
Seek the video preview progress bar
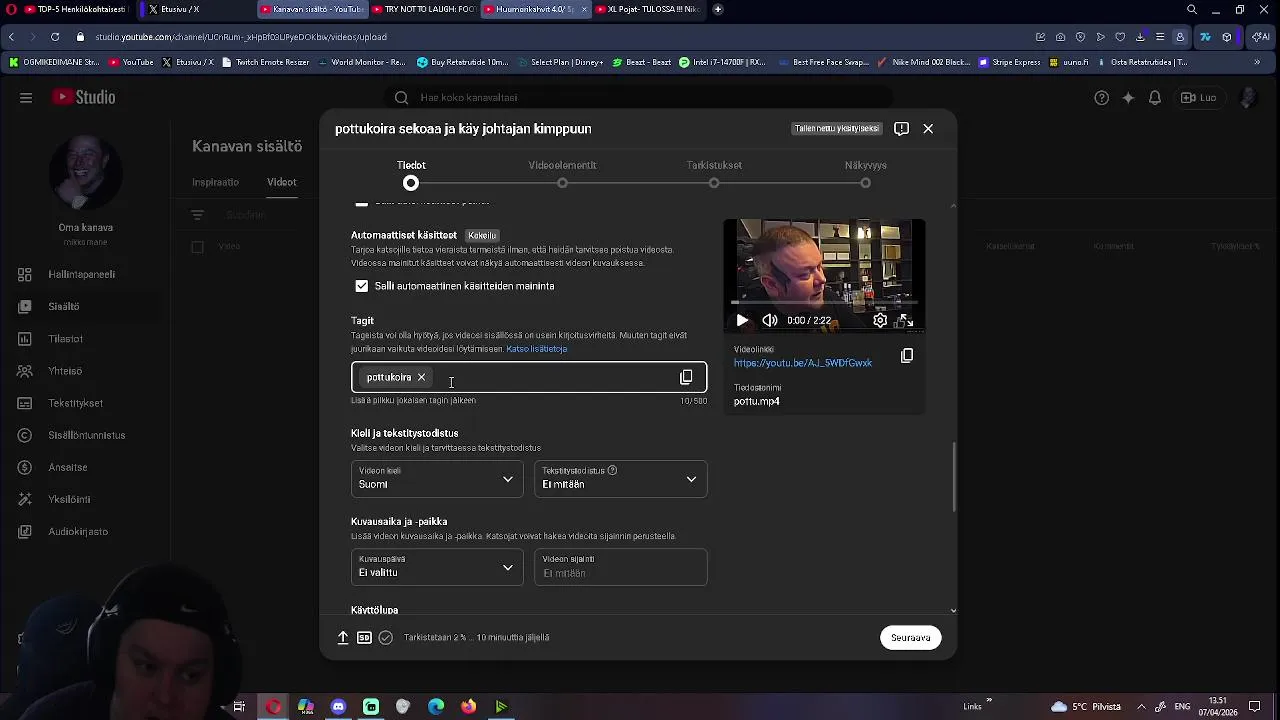pos(824,302)
